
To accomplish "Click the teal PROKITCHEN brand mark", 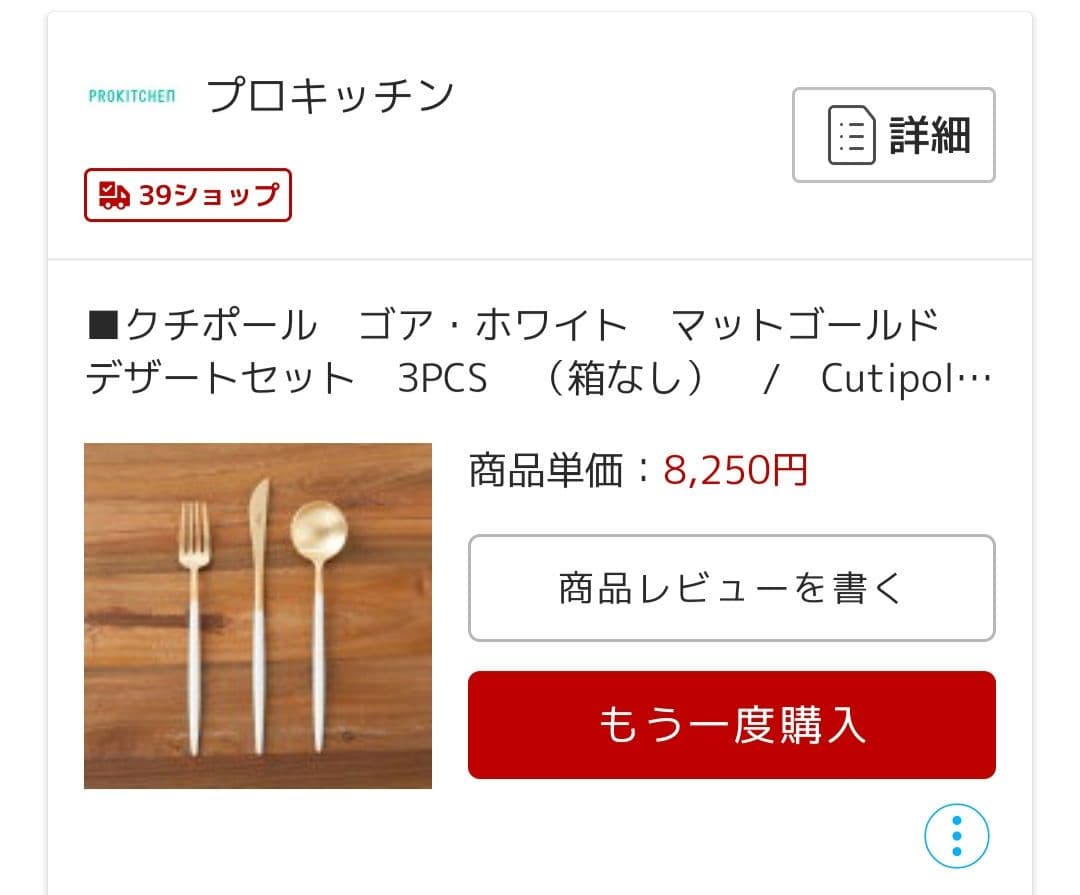I will pos(132,96).
